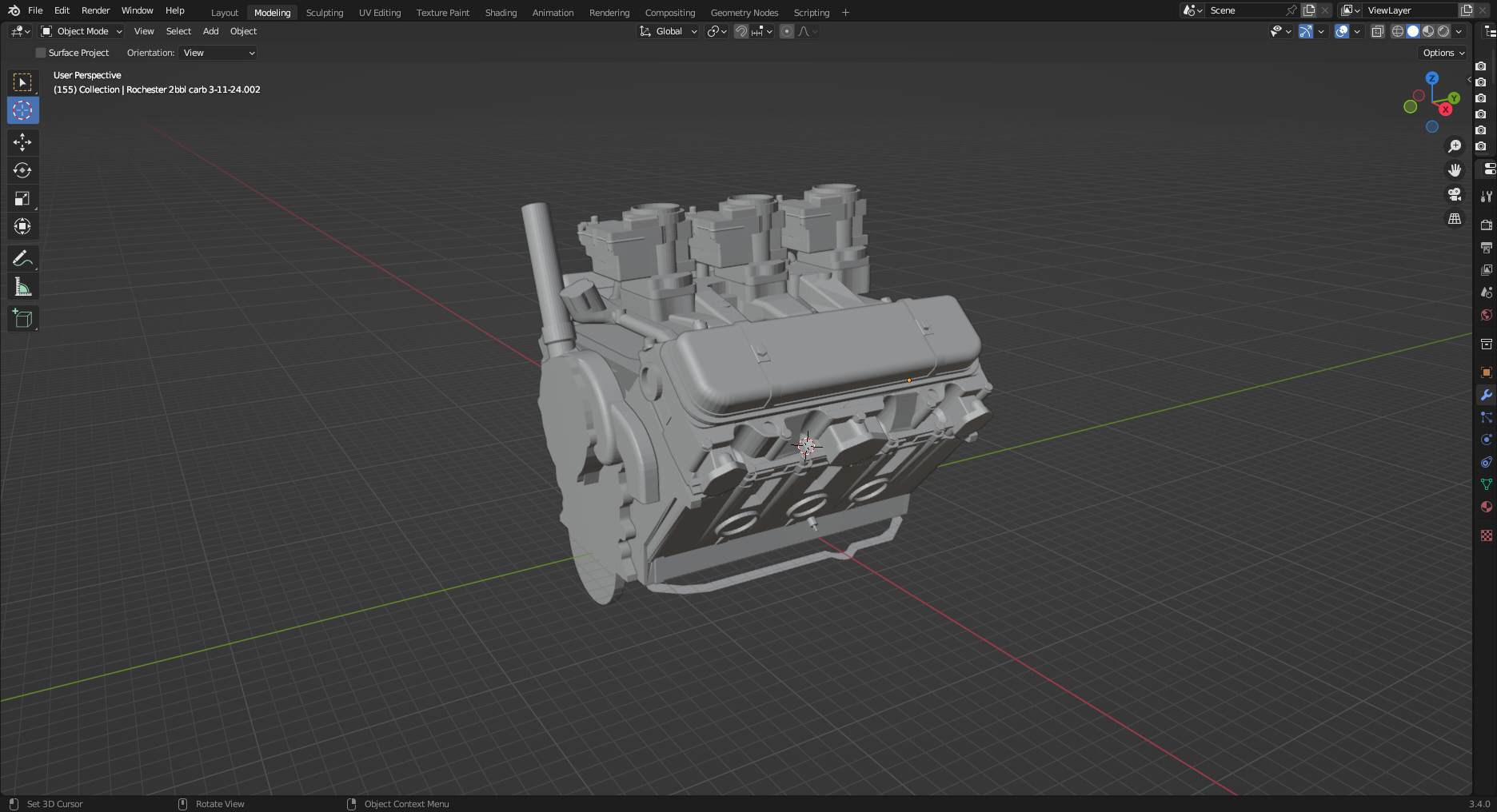Switch to Rendered viewport shading
The height and width of the screenshot is (812, 1497).
click(1443, 31)
